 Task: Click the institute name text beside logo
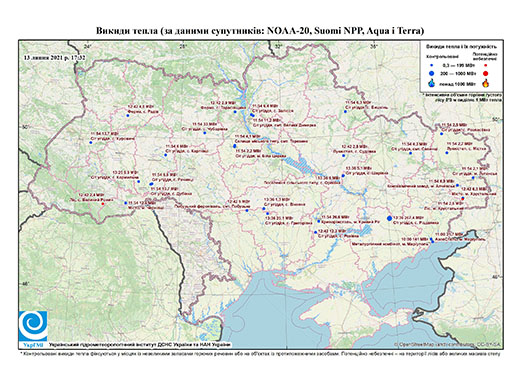point(140,345)
